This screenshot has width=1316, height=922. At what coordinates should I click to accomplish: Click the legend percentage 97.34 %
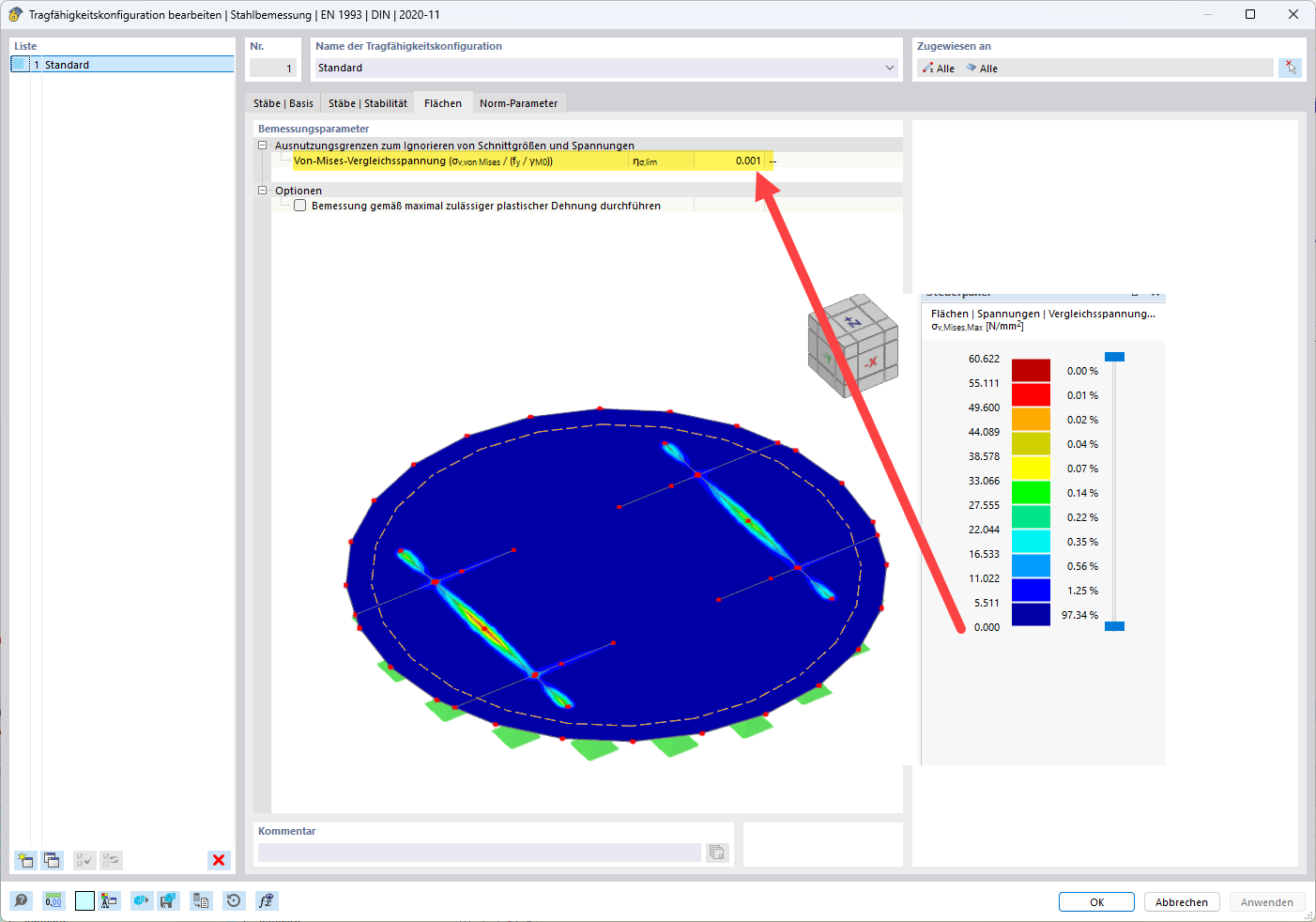1079,615
